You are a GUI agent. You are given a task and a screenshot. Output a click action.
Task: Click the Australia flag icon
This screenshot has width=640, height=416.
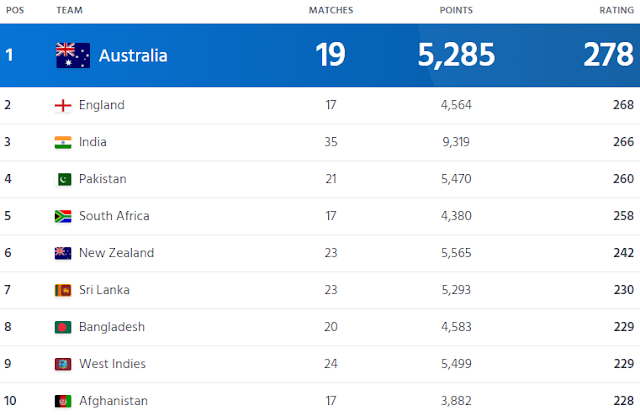click(73, 55)
